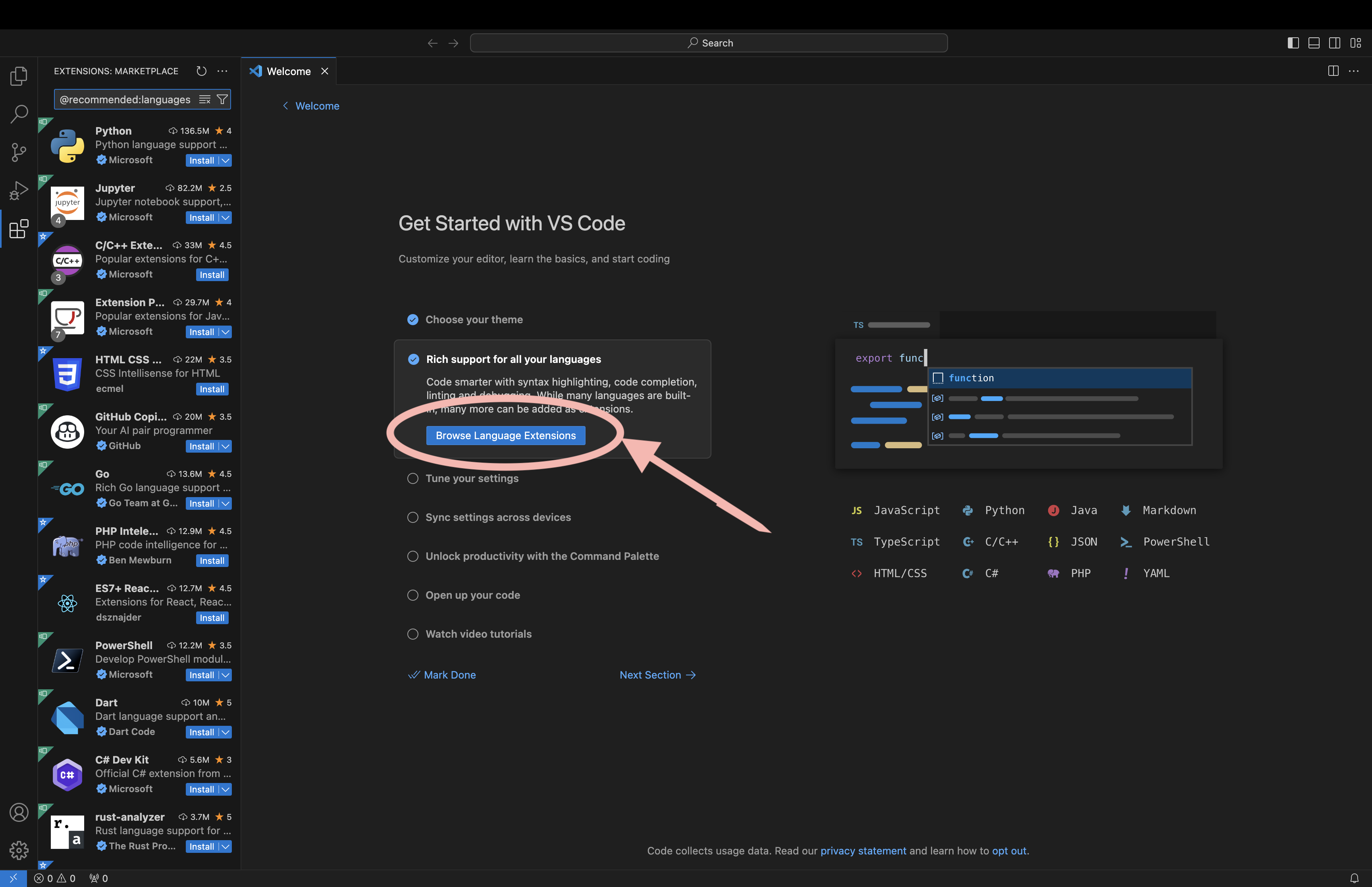Open the Accounts menu icon
This screenshot has height=887, width=1372.
click(18, 812)
